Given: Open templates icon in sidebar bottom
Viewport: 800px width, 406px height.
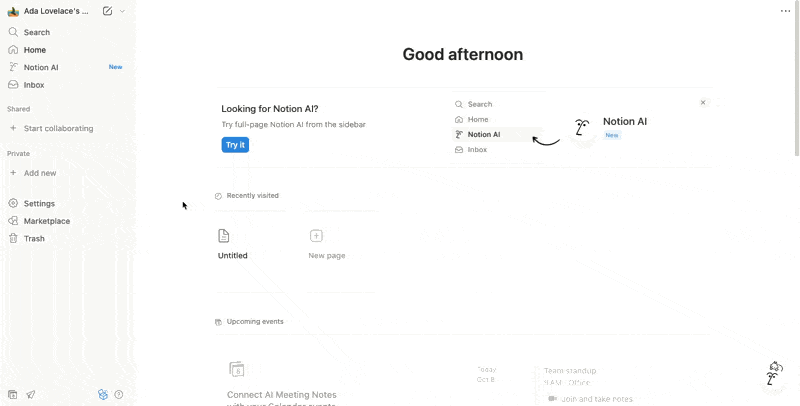Looking at the screenshot, I should tap(13, 395).
